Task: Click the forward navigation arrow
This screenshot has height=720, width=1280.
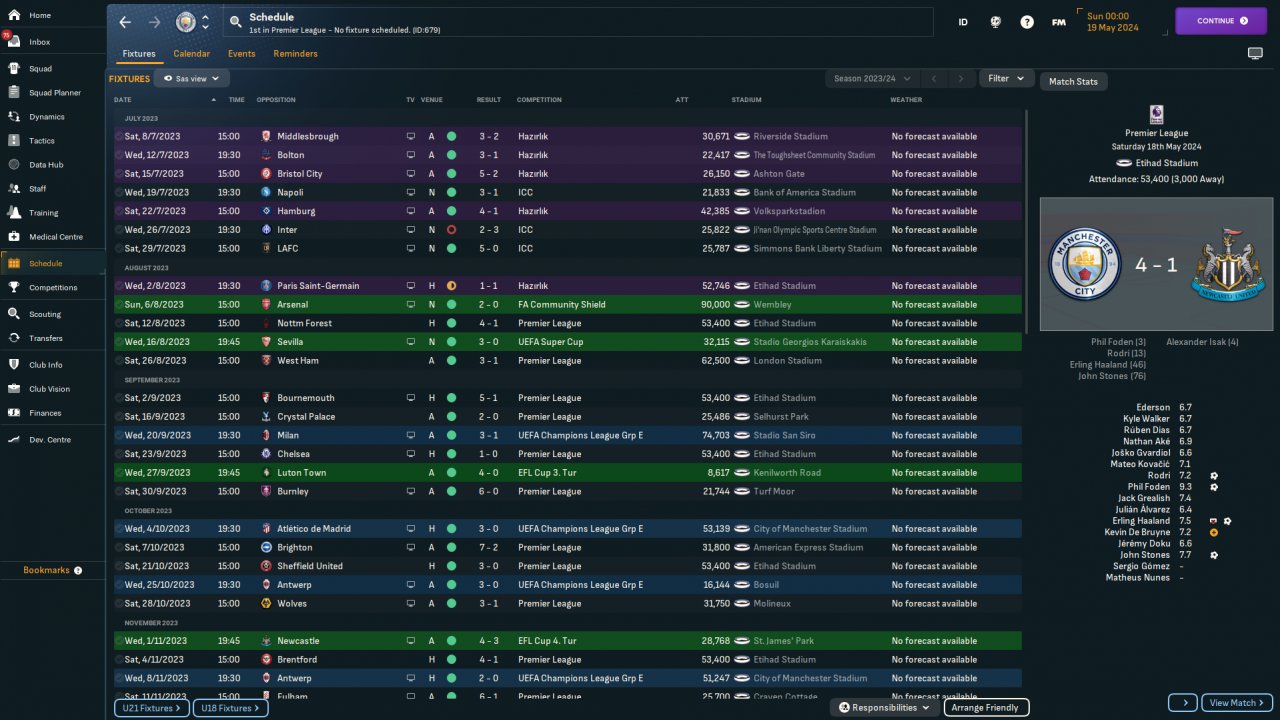Action: coord(154,22)
